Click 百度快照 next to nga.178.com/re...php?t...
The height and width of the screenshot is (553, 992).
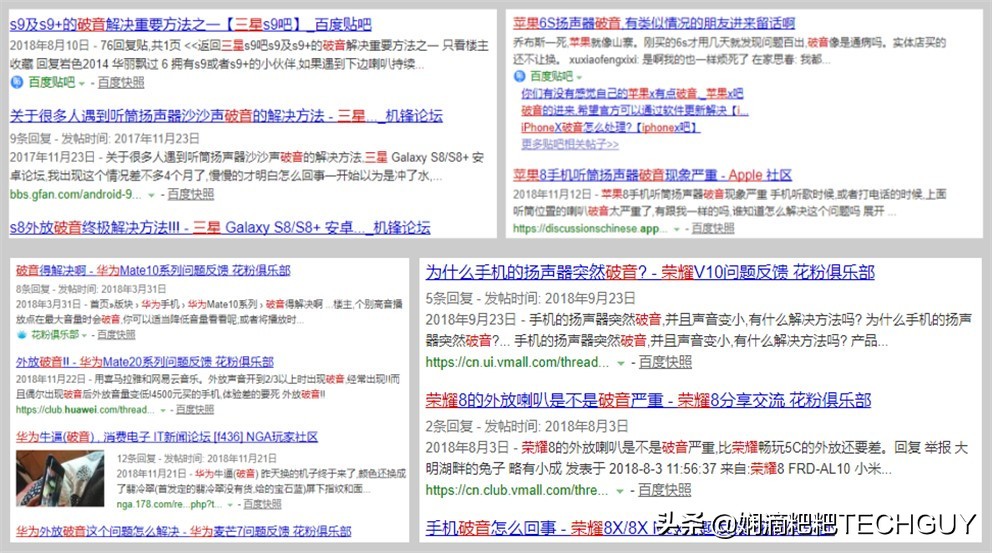coord(263,504)
